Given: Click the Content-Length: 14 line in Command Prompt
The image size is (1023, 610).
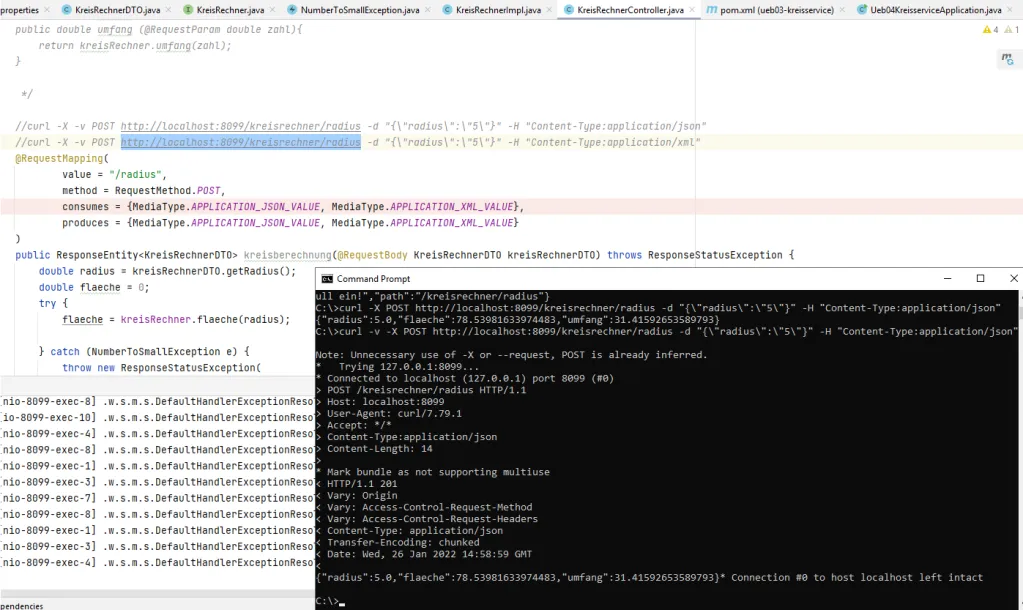Looking at the screenshot, I should pos(374,448).
